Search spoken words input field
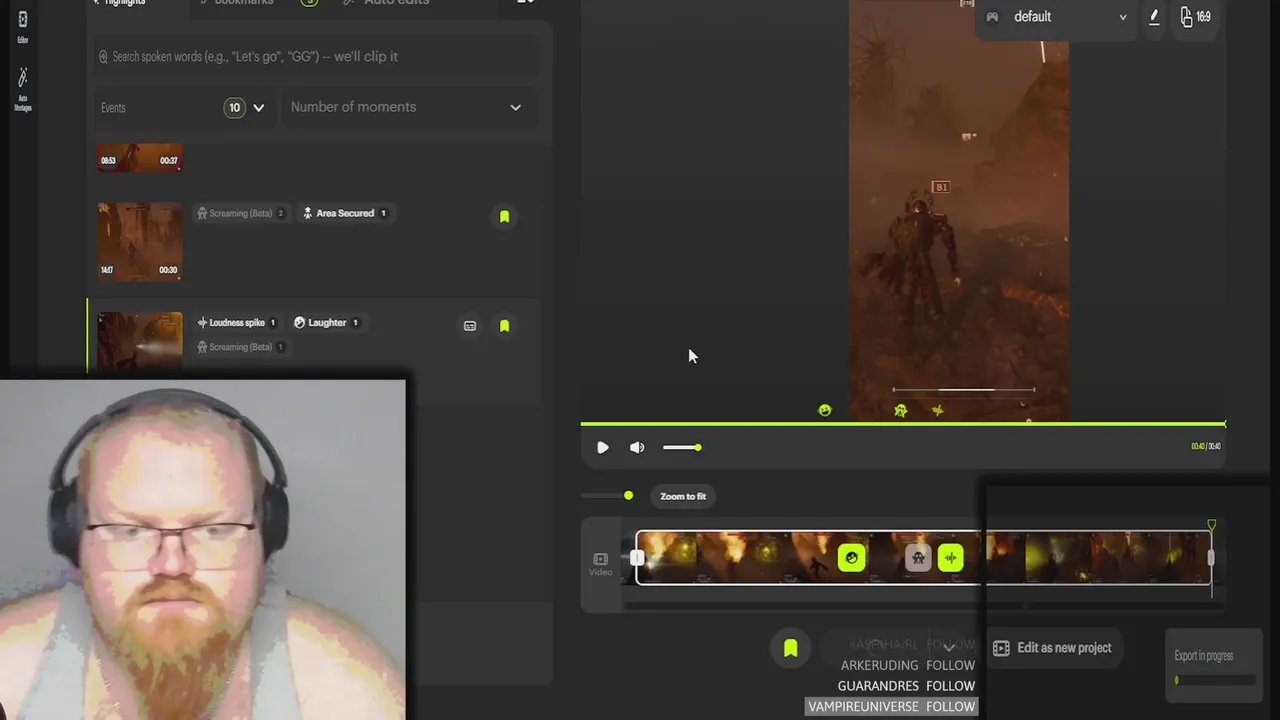This screenshot has width=1280, height=720. [316, 57]
